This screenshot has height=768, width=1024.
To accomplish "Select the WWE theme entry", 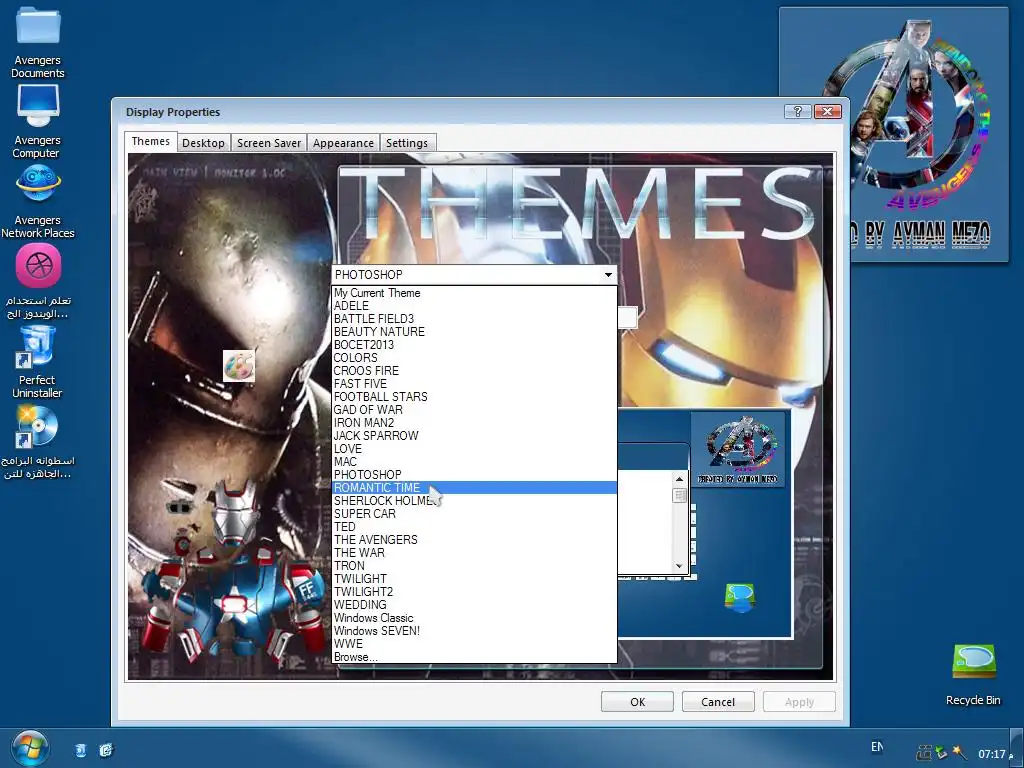I will click(474, 644).
